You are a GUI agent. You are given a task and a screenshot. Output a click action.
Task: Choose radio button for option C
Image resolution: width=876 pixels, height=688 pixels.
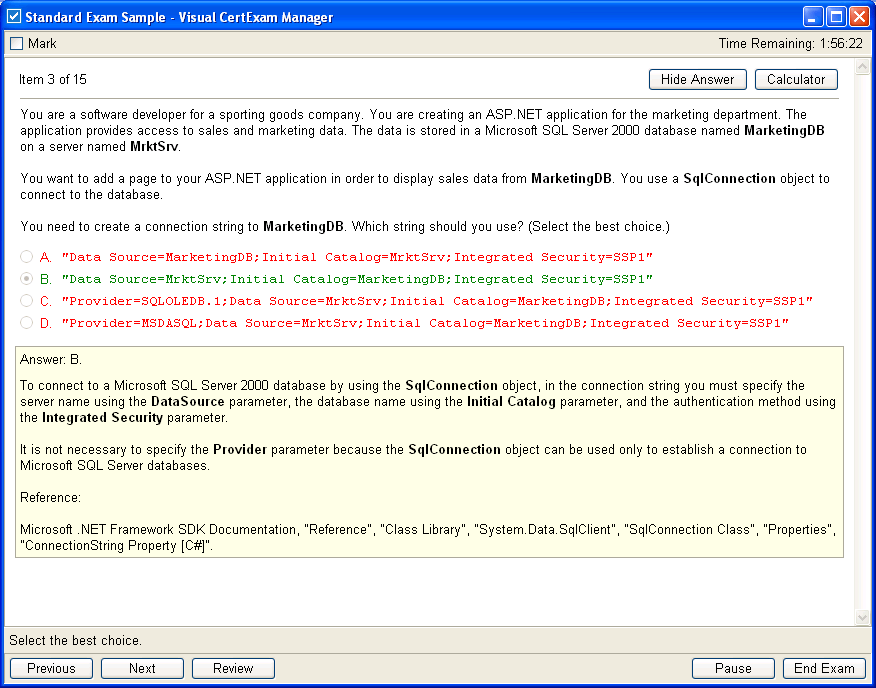click(x=26, y=301)
